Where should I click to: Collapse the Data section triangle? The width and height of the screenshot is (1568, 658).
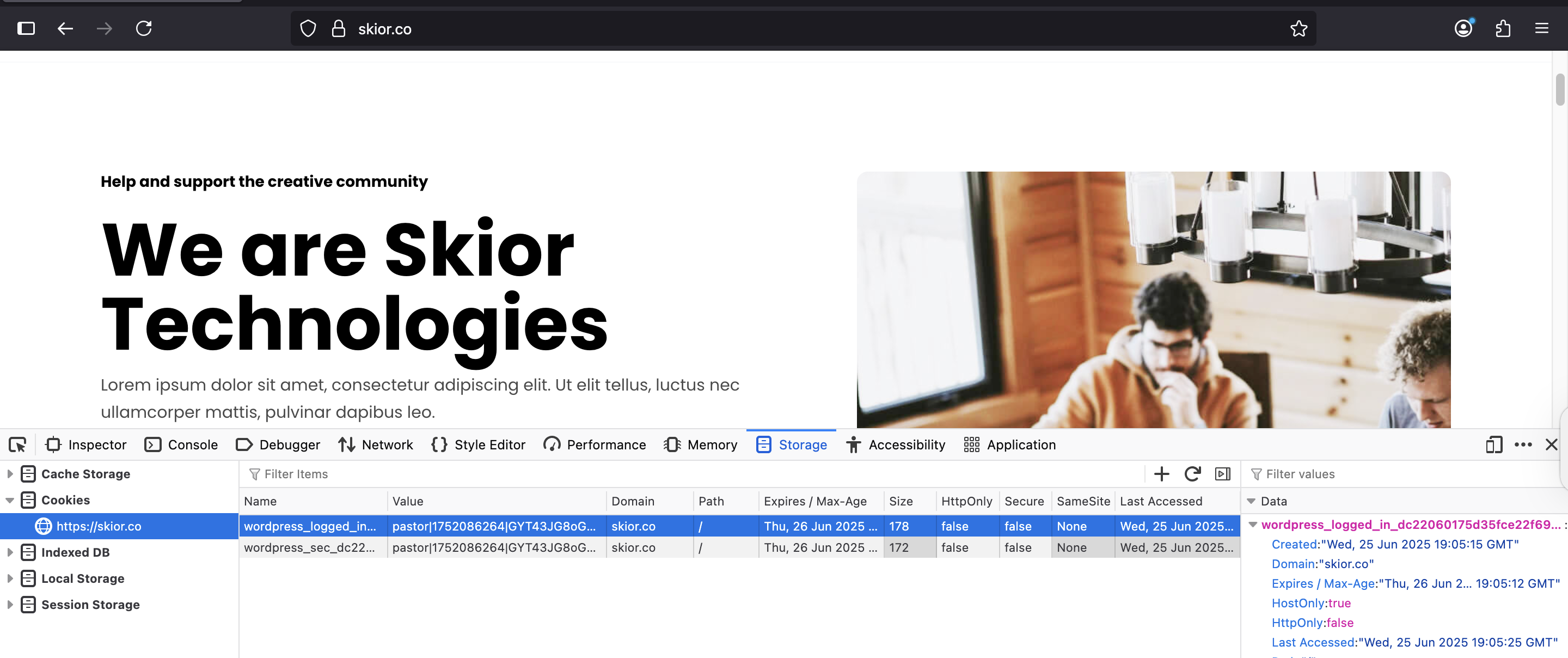(x=1252, y=502)
